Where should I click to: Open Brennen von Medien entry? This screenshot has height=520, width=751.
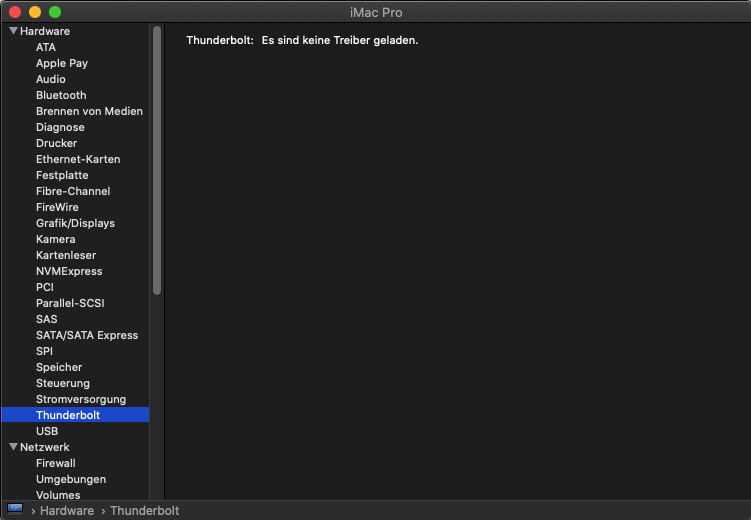point(89,111)
